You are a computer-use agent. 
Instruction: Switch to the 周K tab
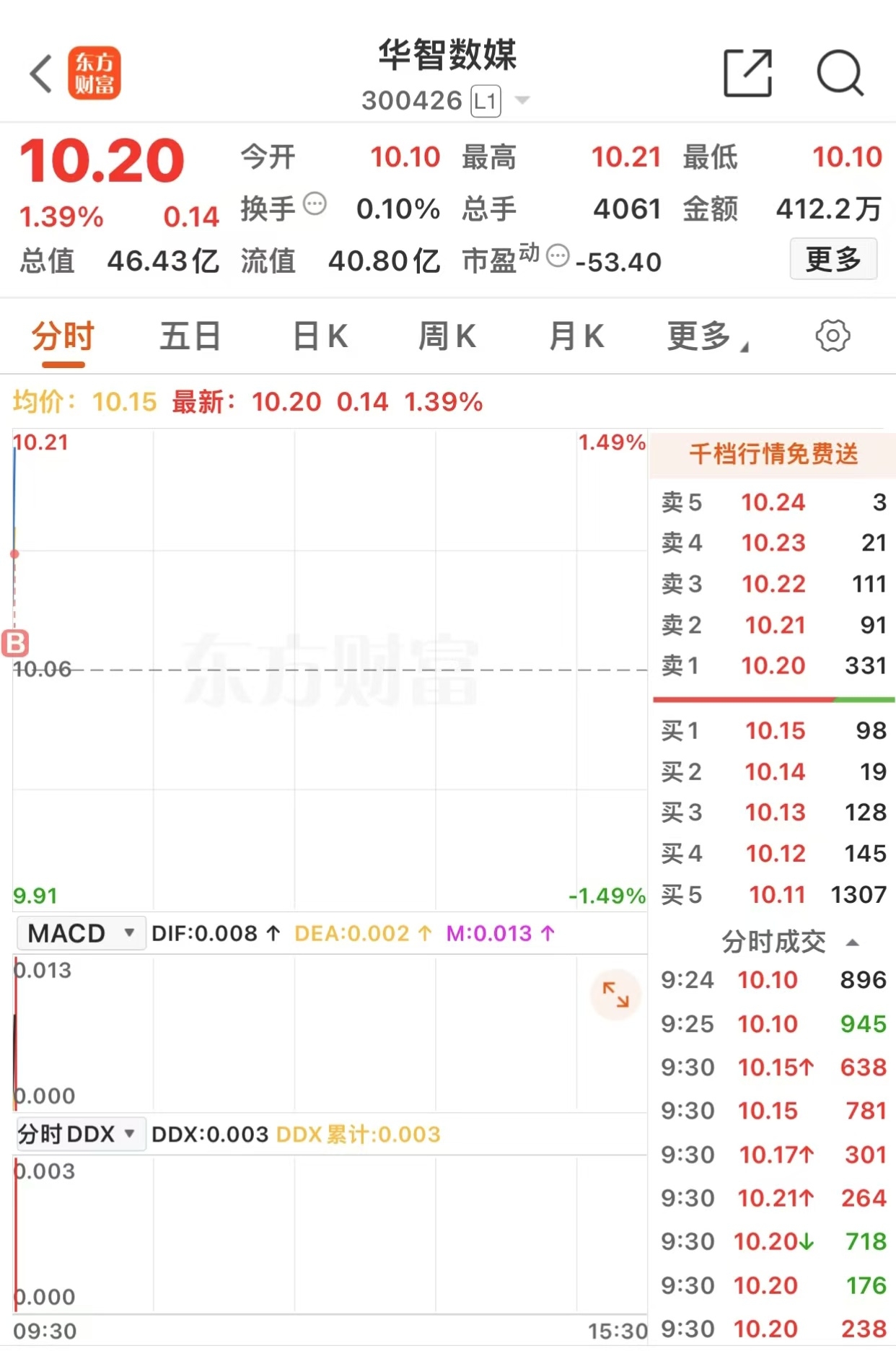[447, 336]
